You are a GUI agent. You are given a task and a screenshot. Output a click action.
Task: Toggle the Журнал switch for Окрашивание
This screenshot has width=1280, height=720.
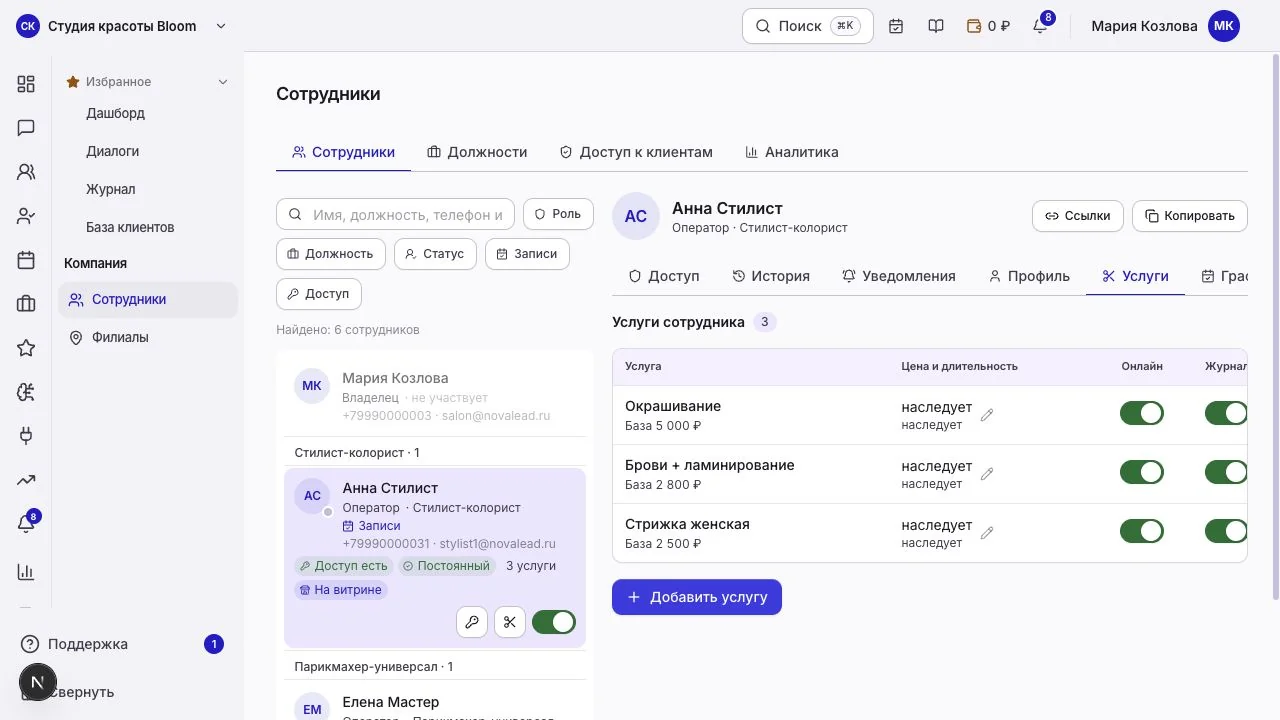[1226, 413]
